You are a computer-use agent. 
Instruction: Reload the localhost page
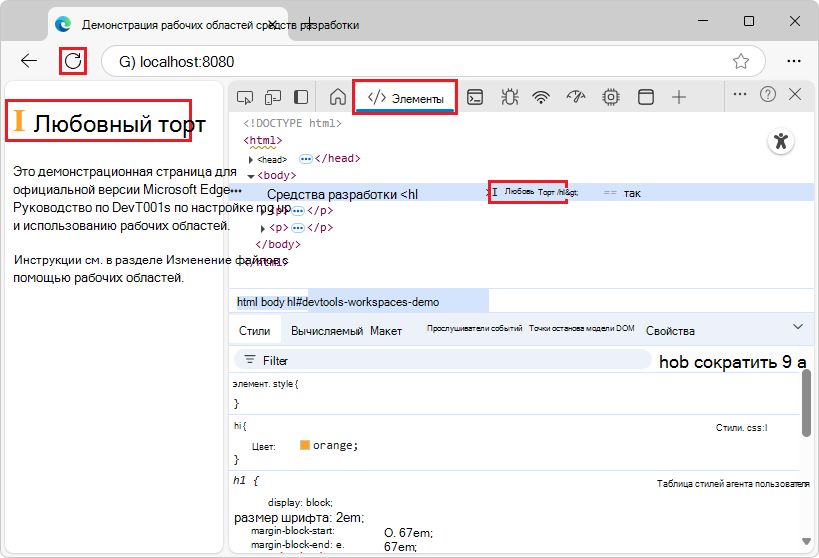[73, 61]
